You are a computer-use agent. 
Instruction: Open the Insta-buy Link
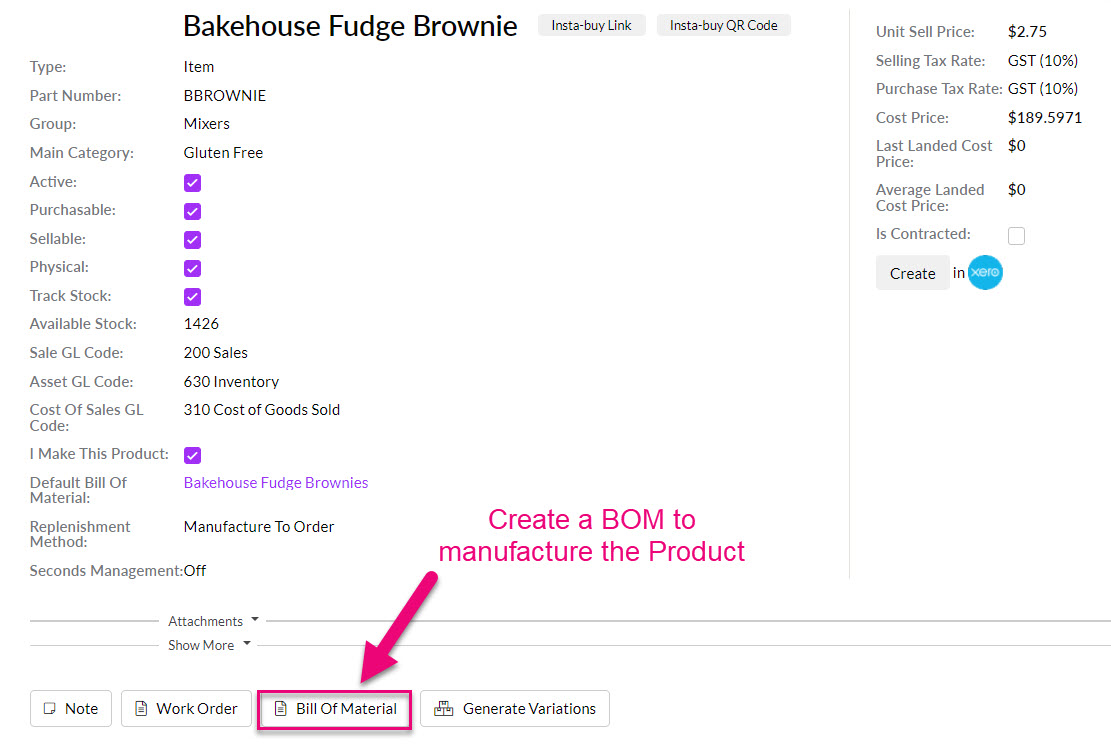tap(591, 25)
